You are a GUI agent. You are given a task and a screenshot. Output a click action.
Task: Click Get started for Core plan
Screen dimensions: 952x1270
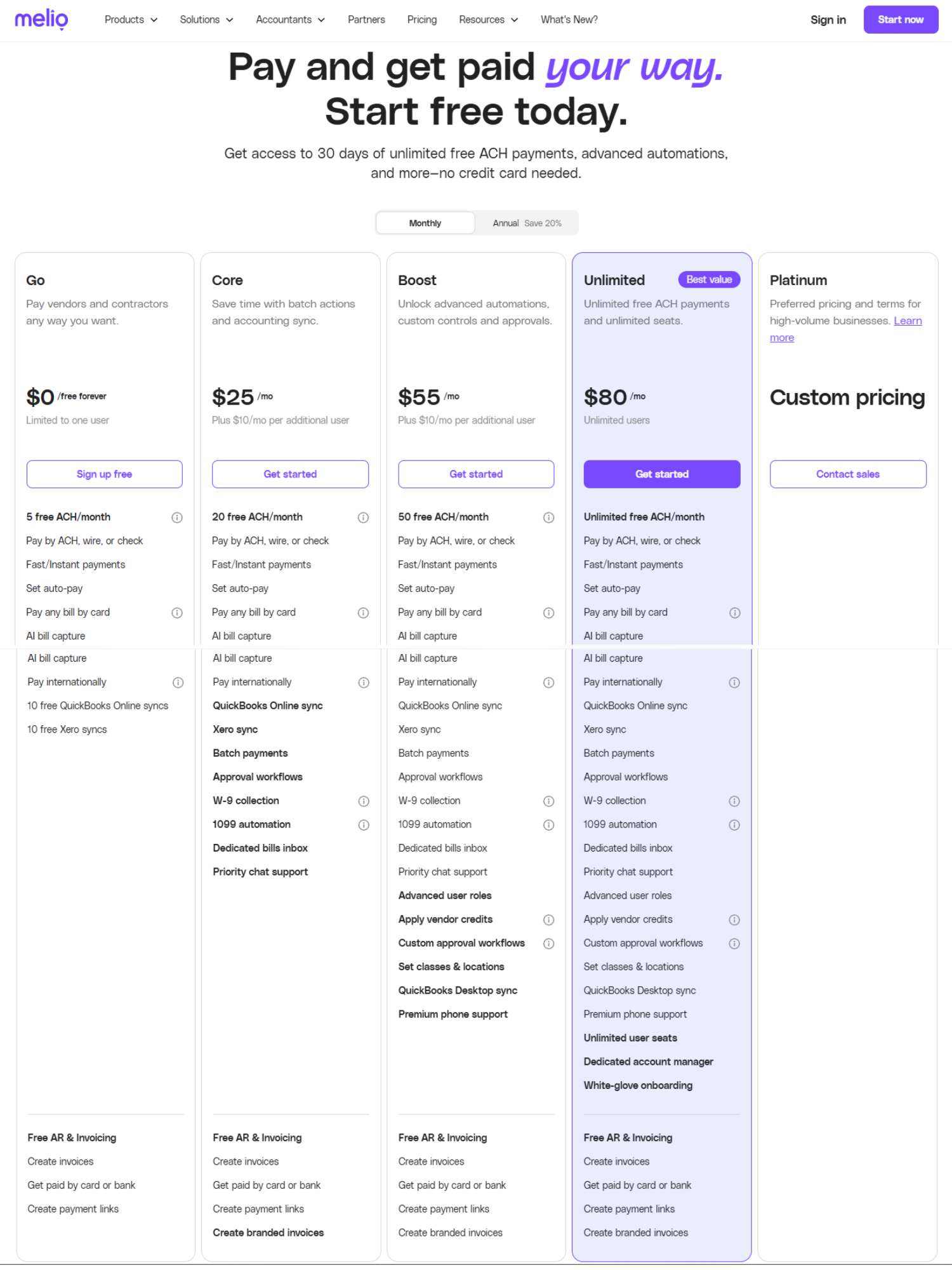pos(290,474)
